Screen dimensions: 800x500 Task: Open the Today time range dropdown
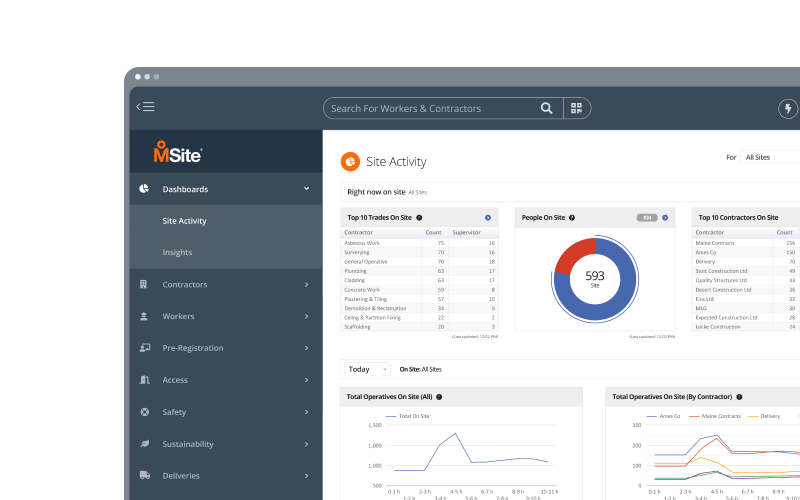tap(366, 369)
